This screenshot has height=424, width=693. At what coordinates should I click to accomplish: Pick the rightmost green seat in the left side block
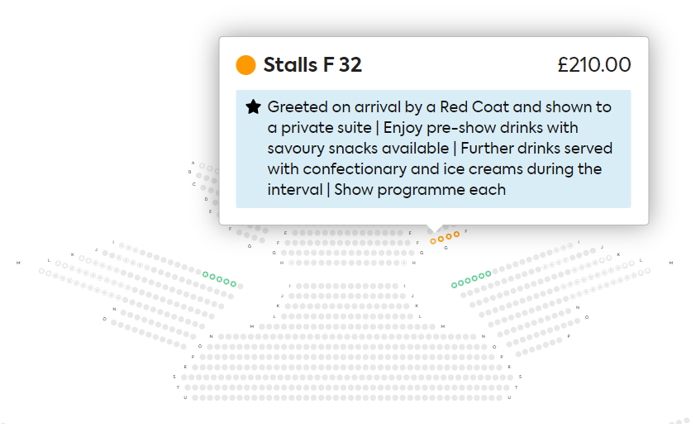(x=233, y=284)
